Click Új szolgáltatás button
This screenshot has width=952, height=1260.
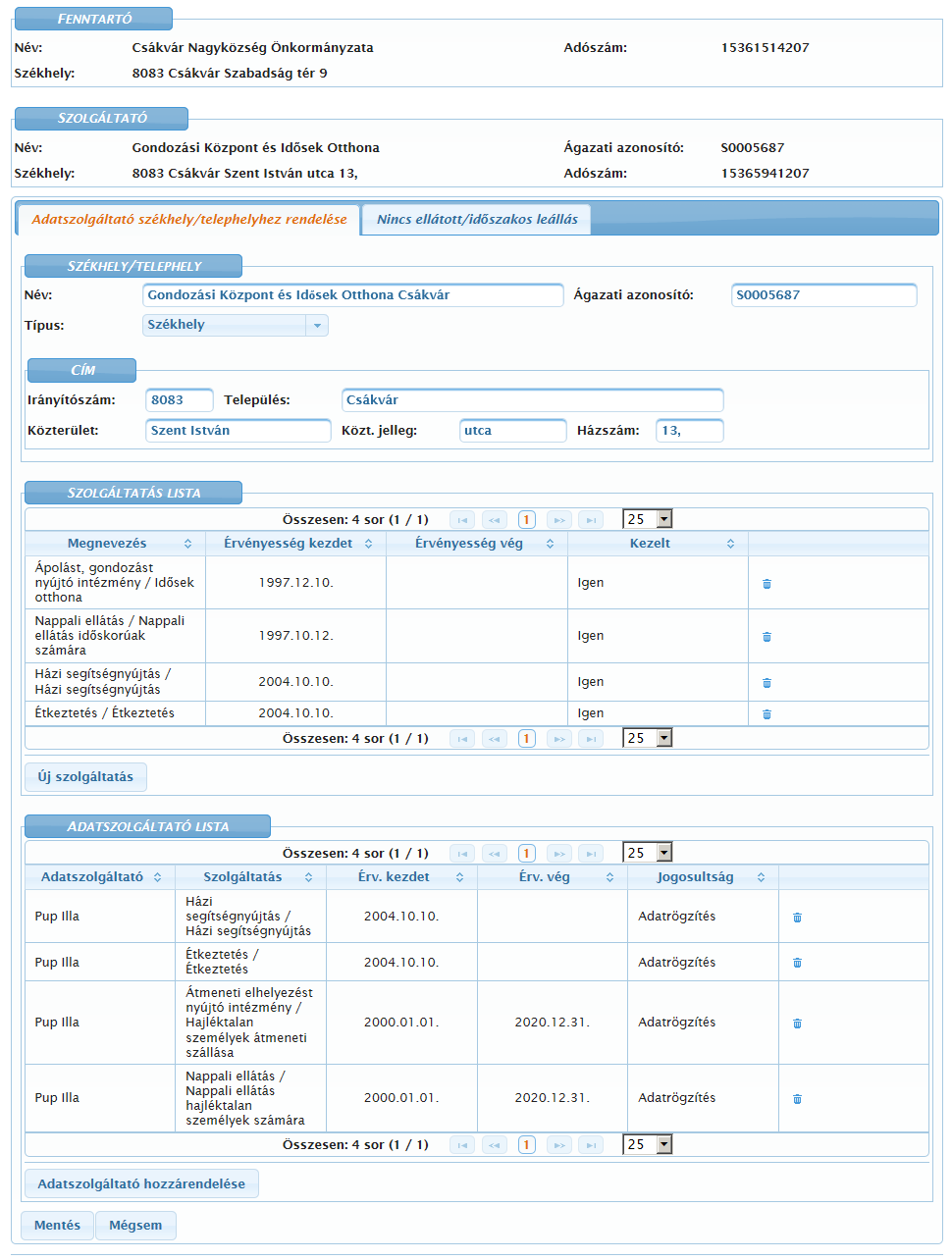click(85, 777)
